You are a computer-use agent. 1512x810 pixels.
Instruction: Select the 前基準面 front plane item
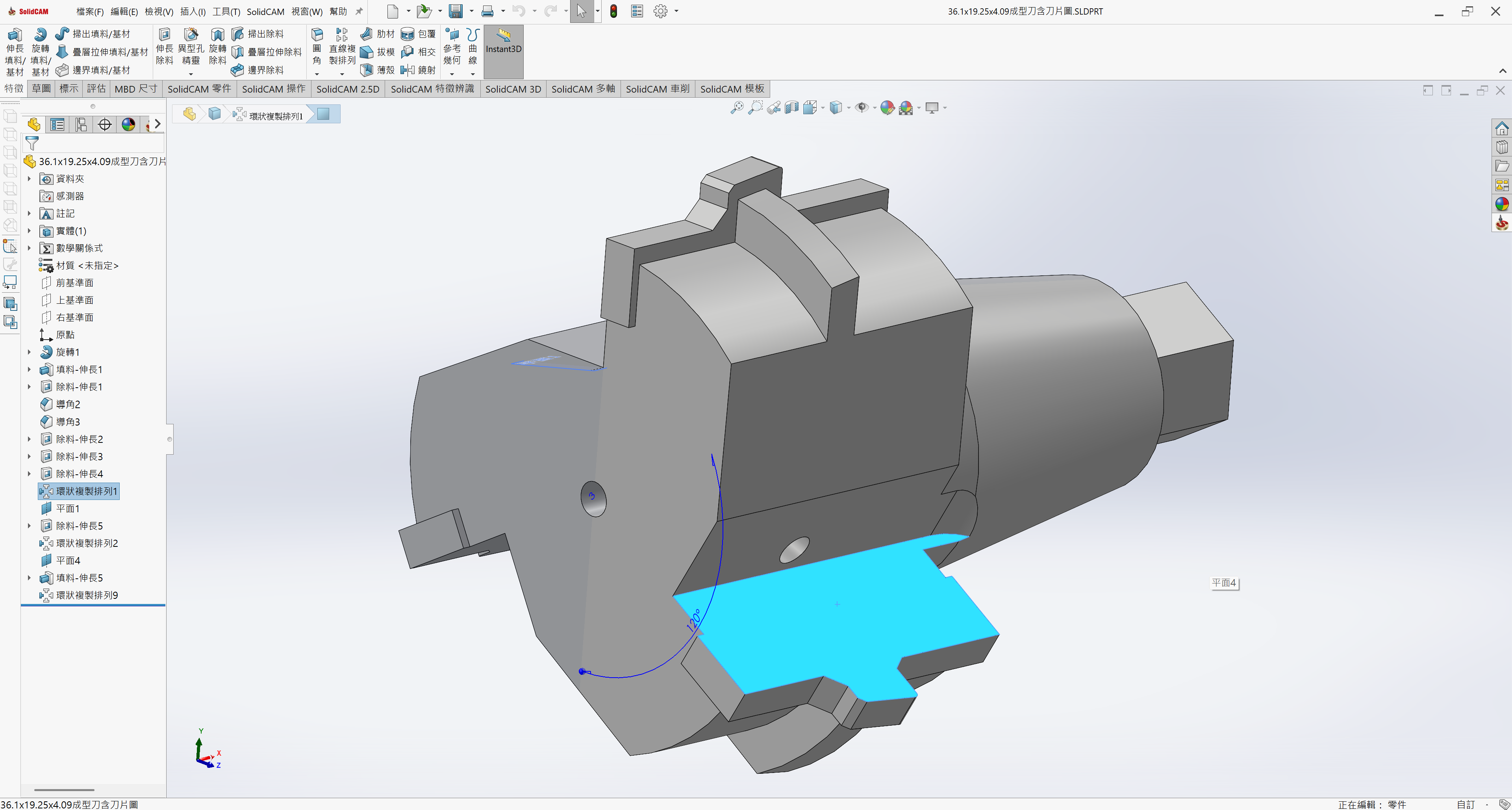[x=67, y=282]
